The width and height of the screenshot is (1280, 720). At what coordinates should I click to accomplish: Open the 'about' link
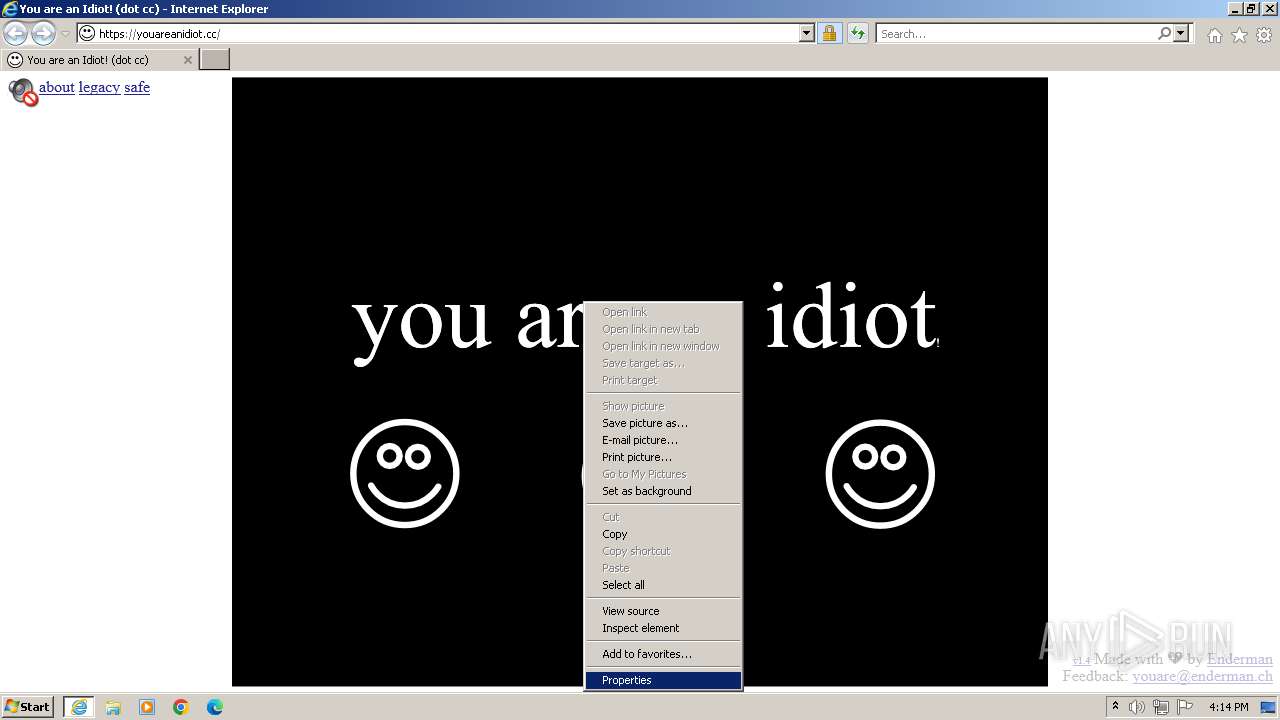[x=57, y=87]
